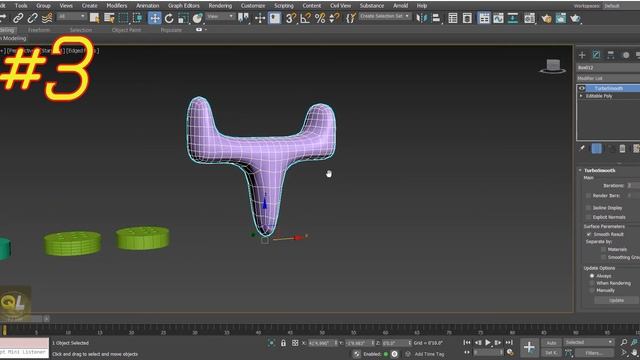Click the Bind to Space Warp icon
The height and width of the screenshot is (360, 640).
(47, 18)
